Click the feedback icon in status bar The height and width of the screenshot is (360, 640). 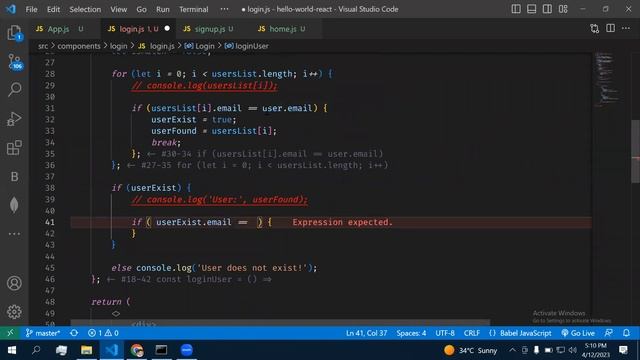coord(609,333)
